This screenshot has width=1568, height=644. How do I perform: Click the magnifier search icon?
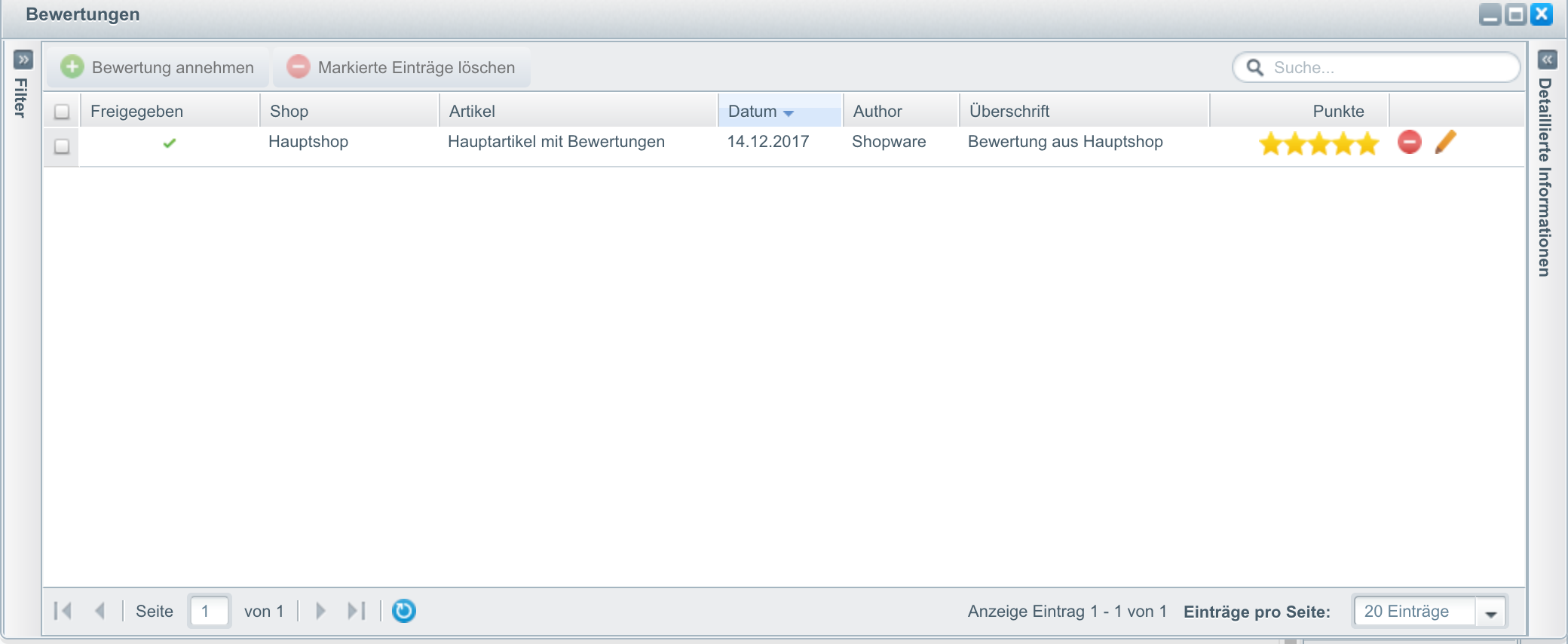pos(1255,67)
